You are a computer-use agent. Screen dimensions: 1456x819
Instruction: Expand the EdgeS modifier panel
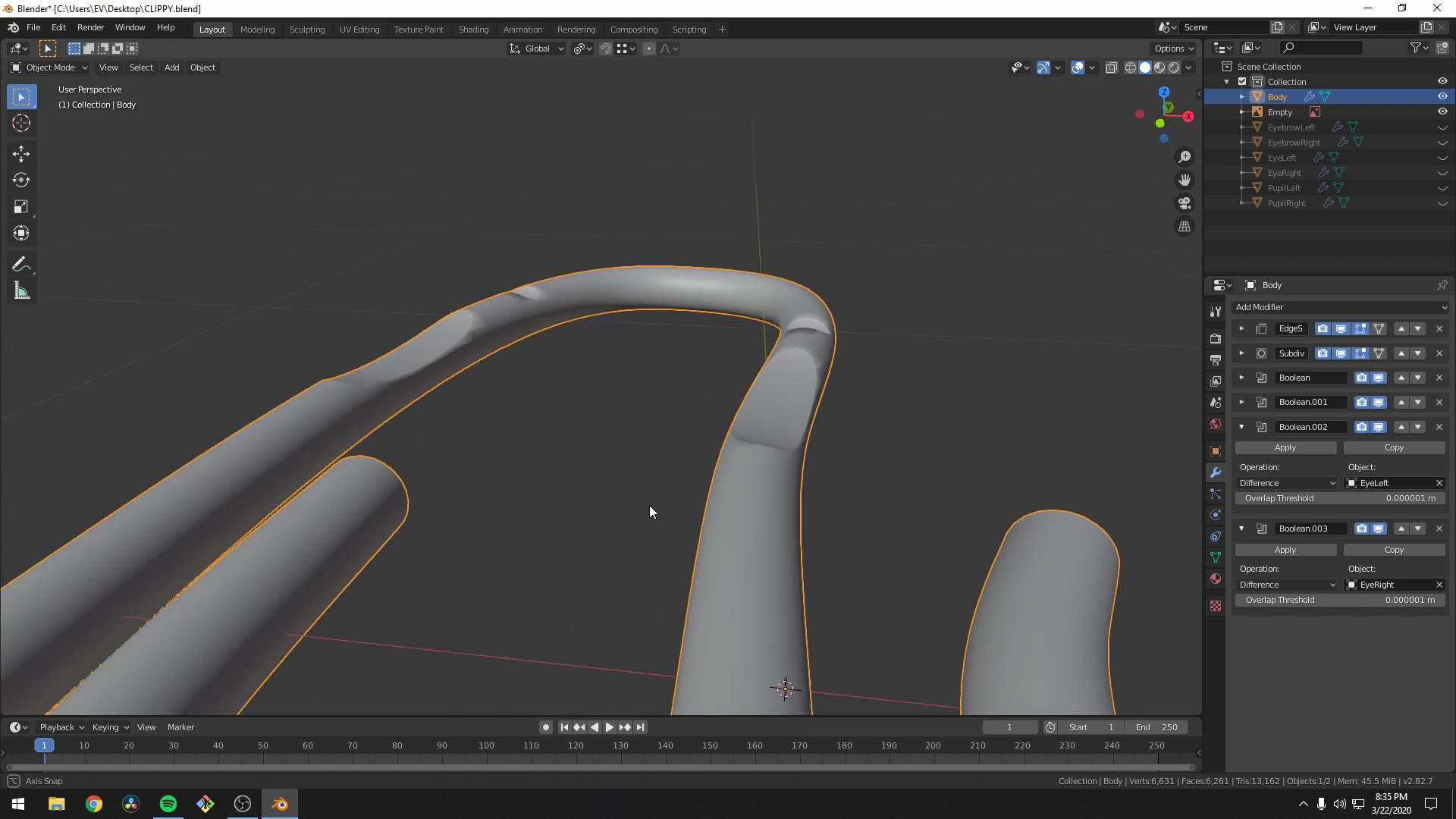pos(1241,328)
